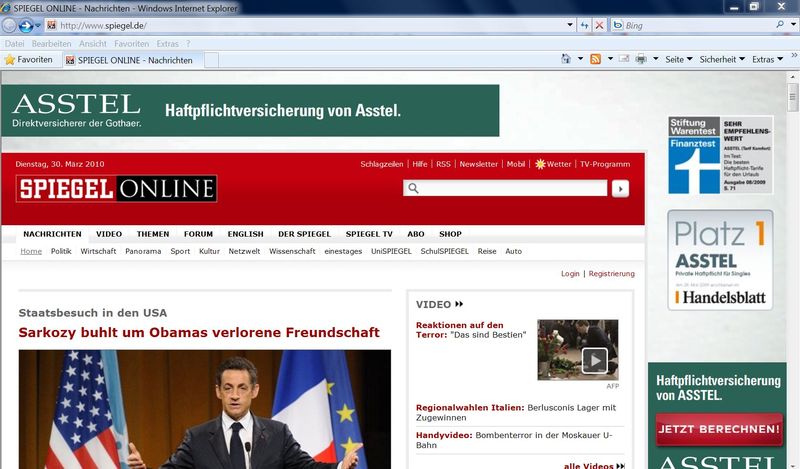Click the Politik navigation link
Screen dimensions: 800x469
click(61, 251)
